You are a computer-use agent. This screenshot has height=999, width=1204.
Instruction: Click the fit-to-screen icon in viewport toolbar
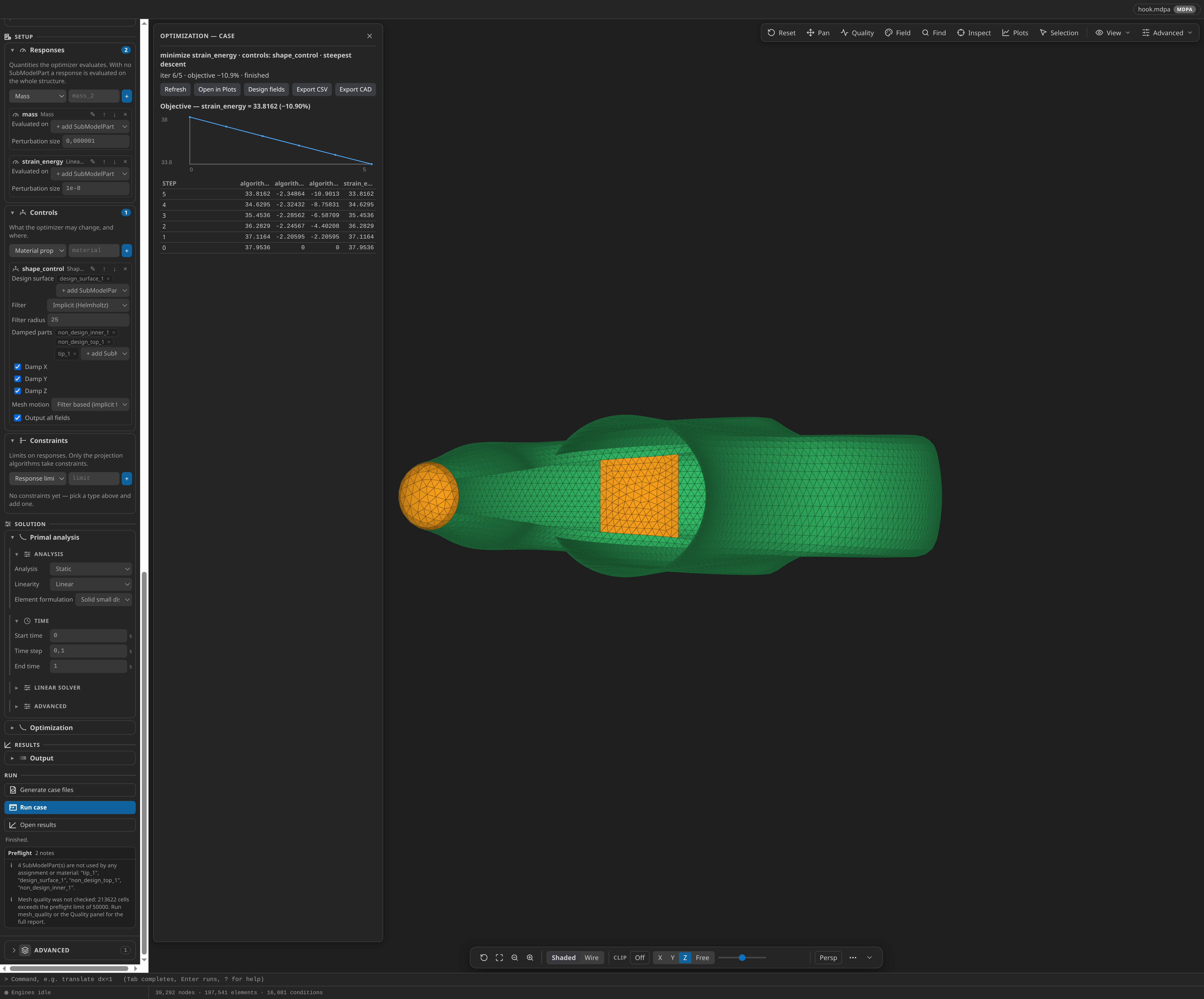coord(499,958)
